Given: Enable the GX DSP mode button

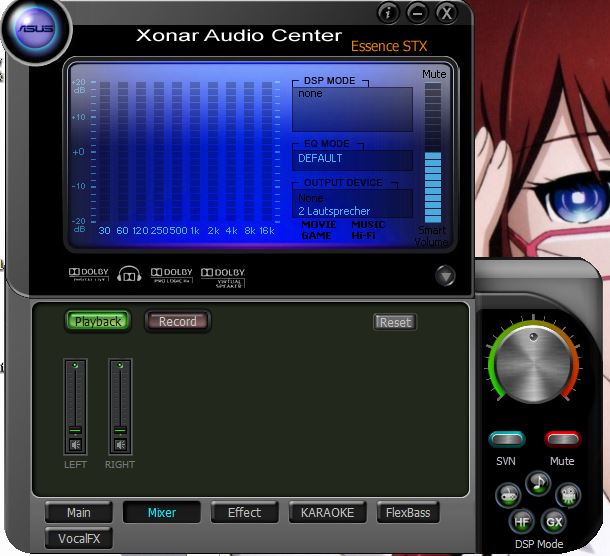Looking at the screenshot, I should point(554,521).
